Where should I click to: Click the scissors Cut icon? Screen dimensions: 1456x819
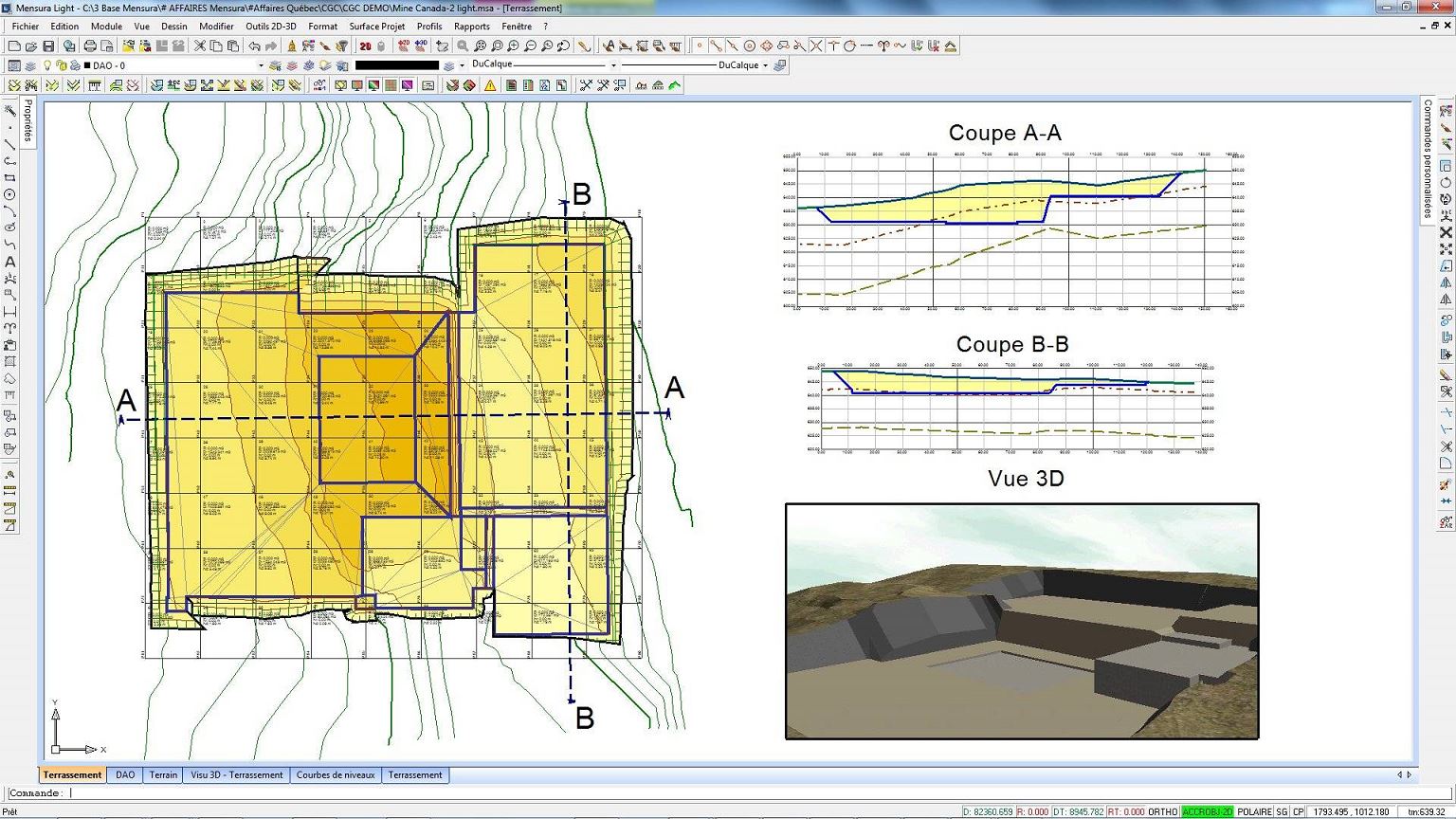click(x=200, y=45)
